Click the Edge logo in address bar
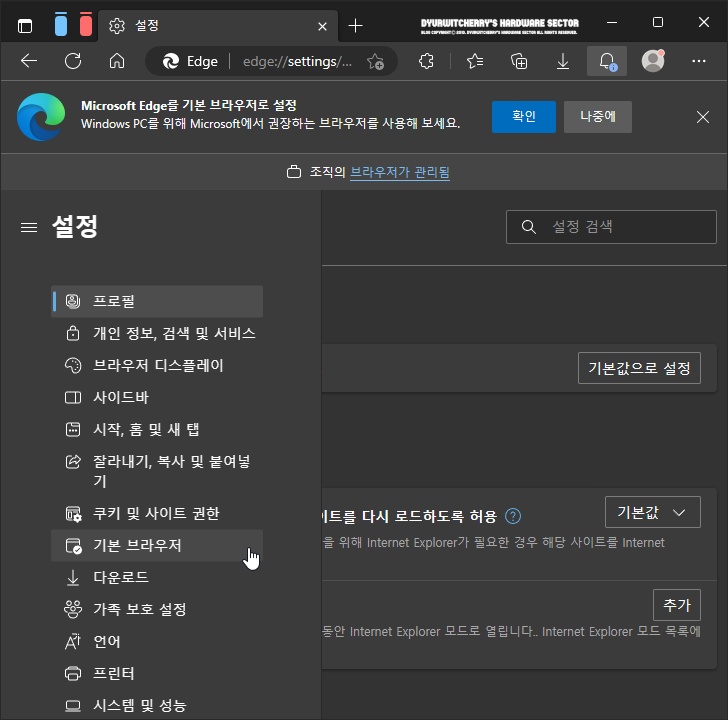The height and width of the screenshot is (720, 728). tap(171, 61)
